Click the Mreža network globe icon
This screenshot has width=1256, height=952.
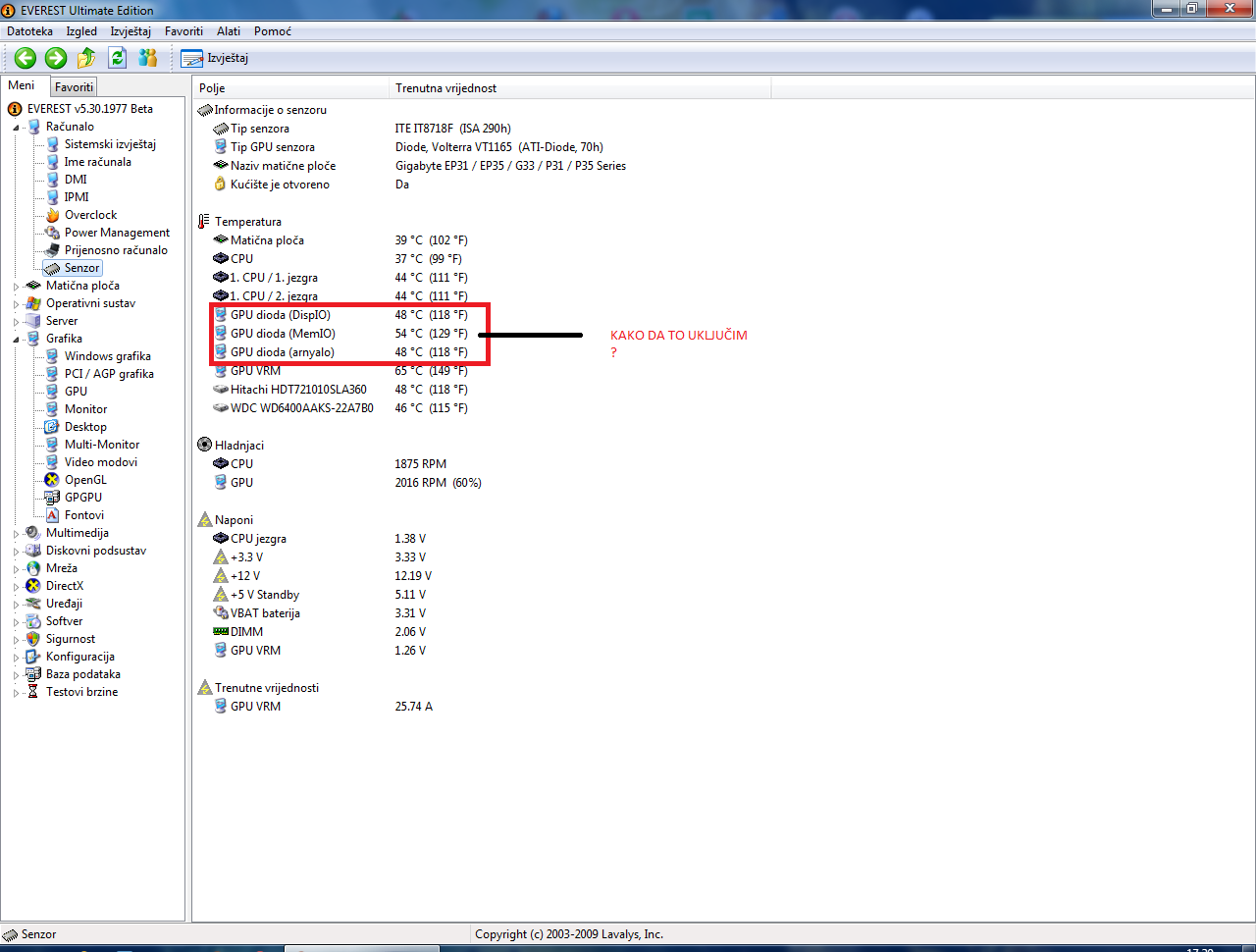click(33, 568)
